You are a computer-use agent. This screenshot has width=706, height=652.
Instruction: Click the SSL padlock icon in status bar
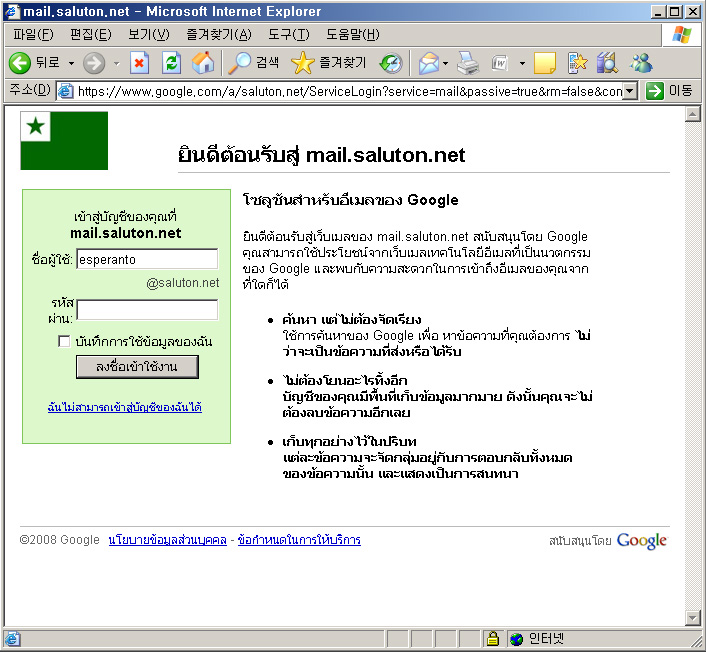point(493,638)
